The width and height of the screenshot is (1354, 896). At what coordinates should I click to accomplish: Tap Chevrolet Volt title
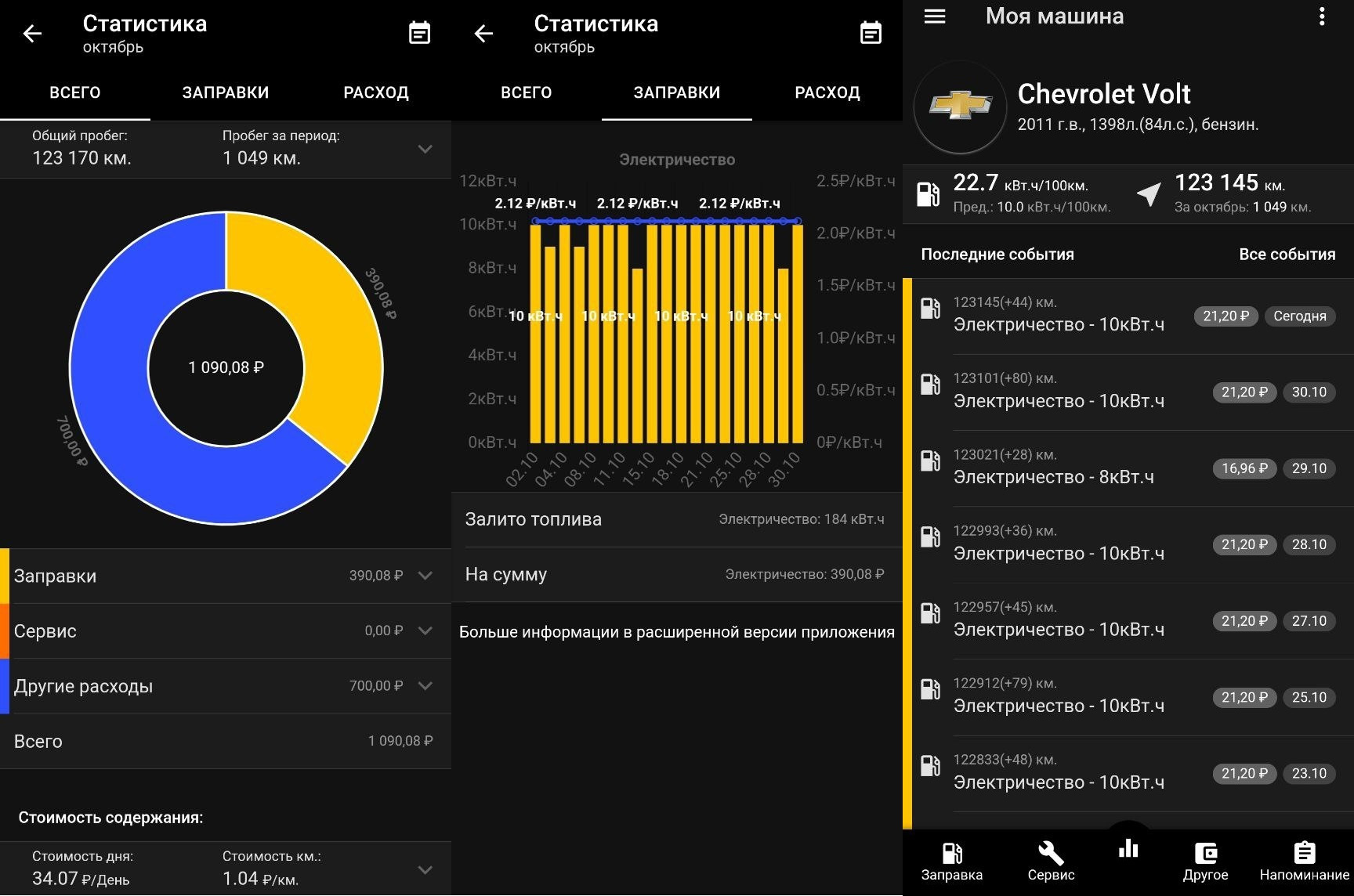(1103, 94)
